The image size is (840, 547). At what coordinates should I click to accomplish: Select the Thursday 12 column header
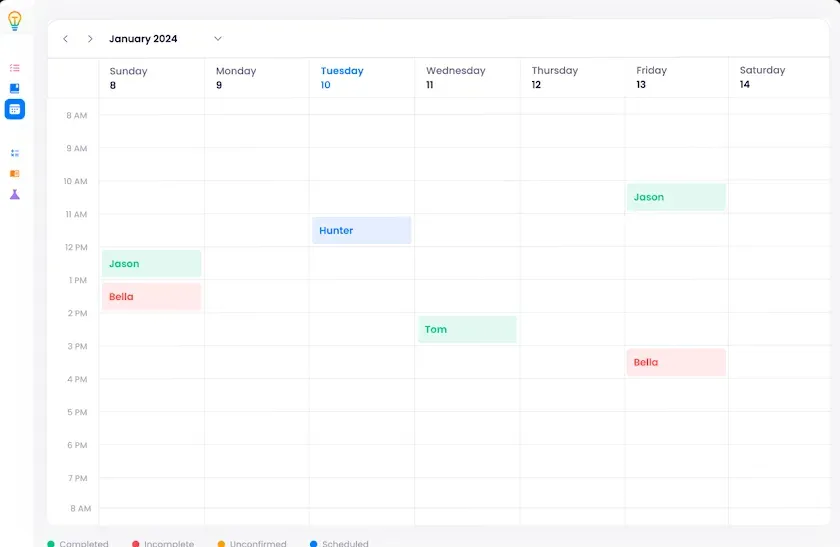[x=572, y=78]
